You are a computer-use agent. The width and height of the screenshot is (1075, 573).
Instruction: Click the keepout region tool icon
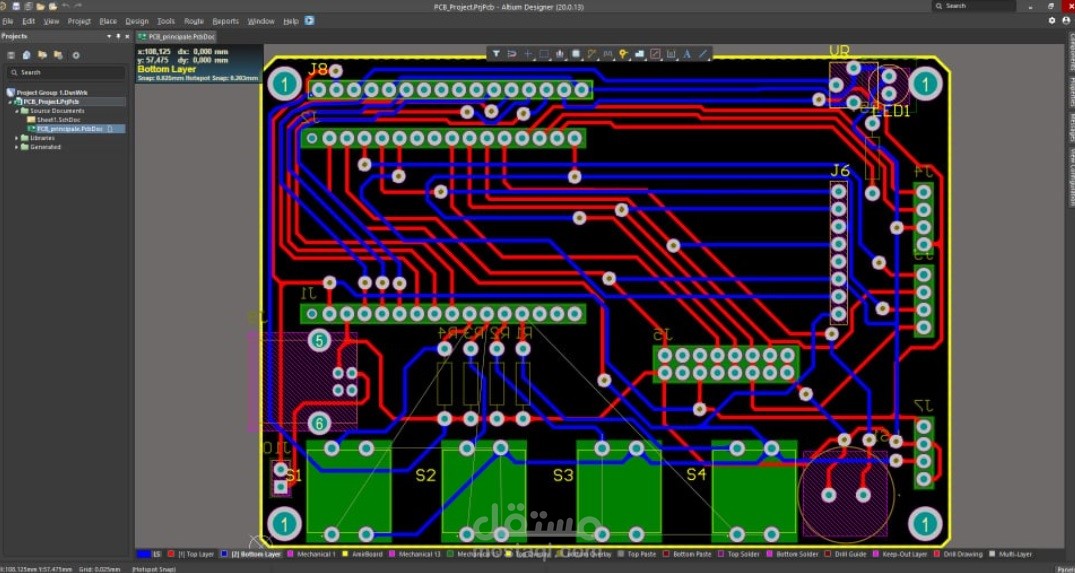(x=655, y=53)
